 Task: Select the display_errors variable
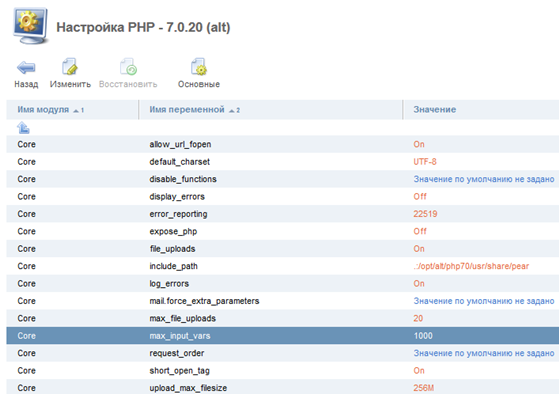pos(177,196)
